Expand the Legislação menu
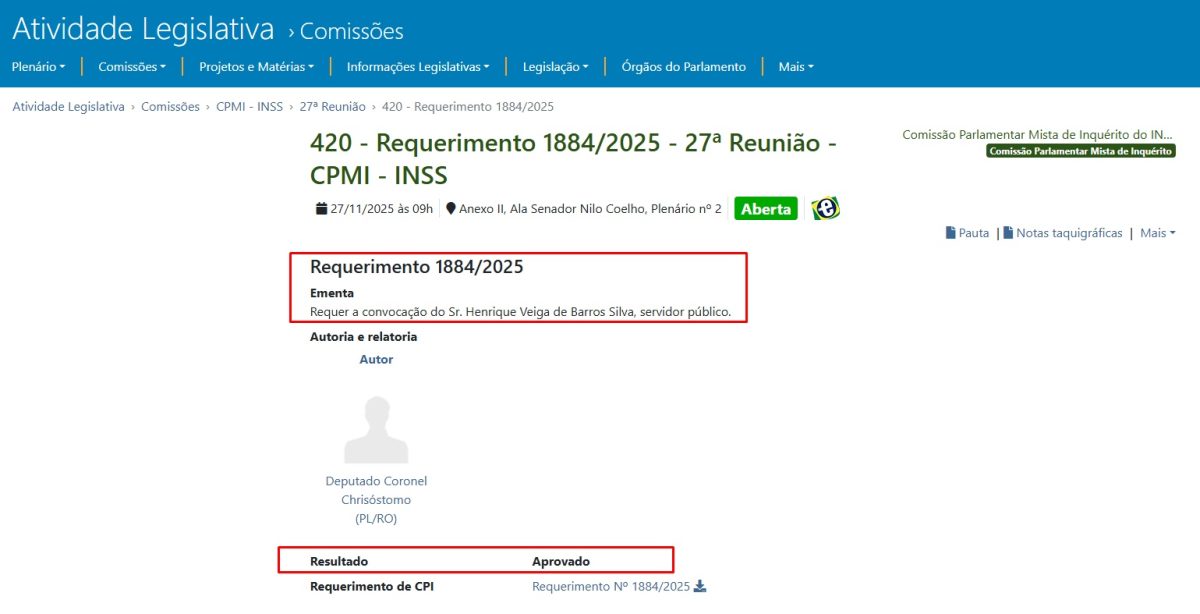Image resolution: width=1200 pixels, height=614 pixels. (x=555, y=67)
